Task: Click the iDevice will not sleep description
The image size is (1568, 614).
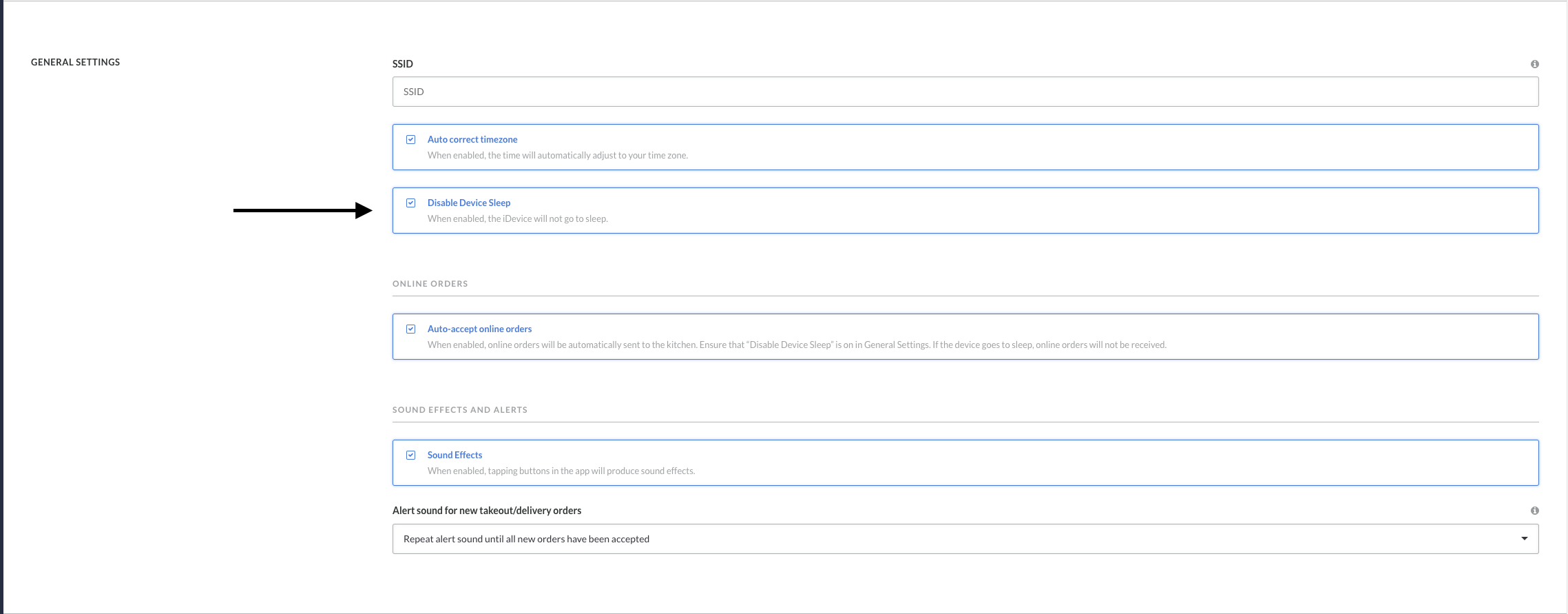Action: [x=517, y=218]
